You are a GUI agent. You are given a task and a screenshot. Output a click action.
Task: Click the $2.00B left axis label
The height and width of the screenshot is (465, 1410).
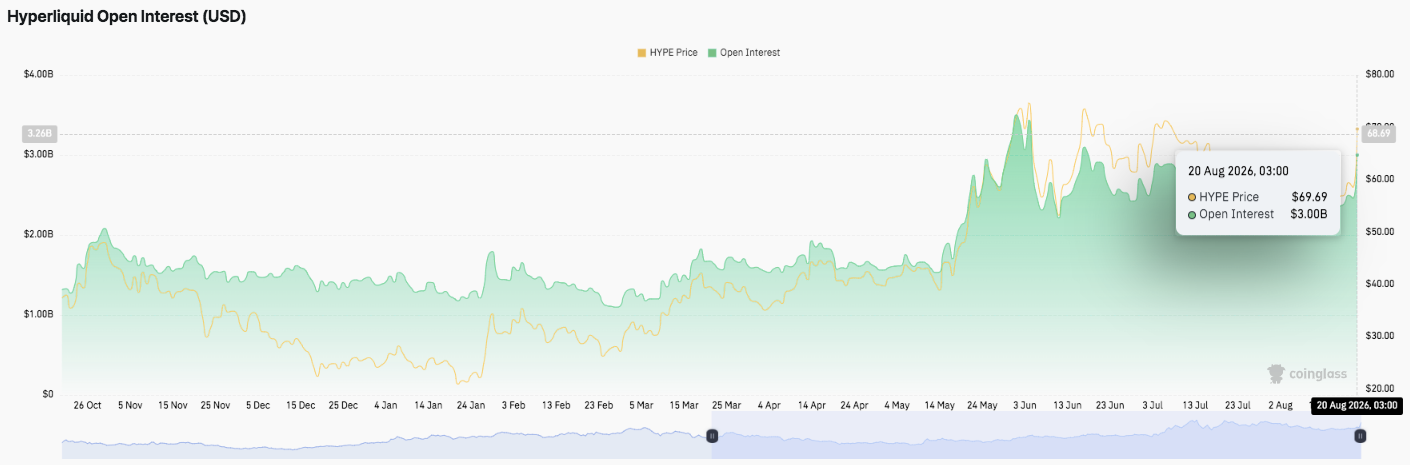point(39,234)
